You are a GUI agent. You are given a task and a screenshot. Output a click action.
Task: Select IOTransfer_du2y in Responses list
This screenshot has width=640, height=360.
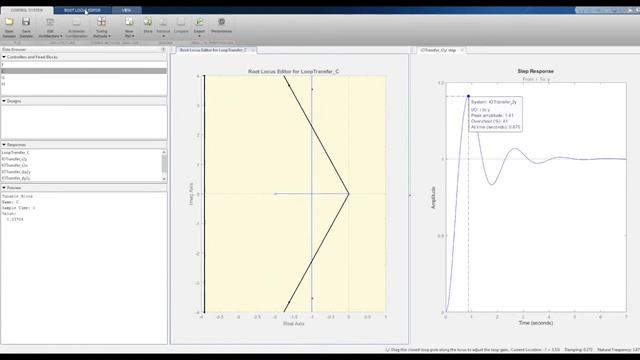click(81, 172)
